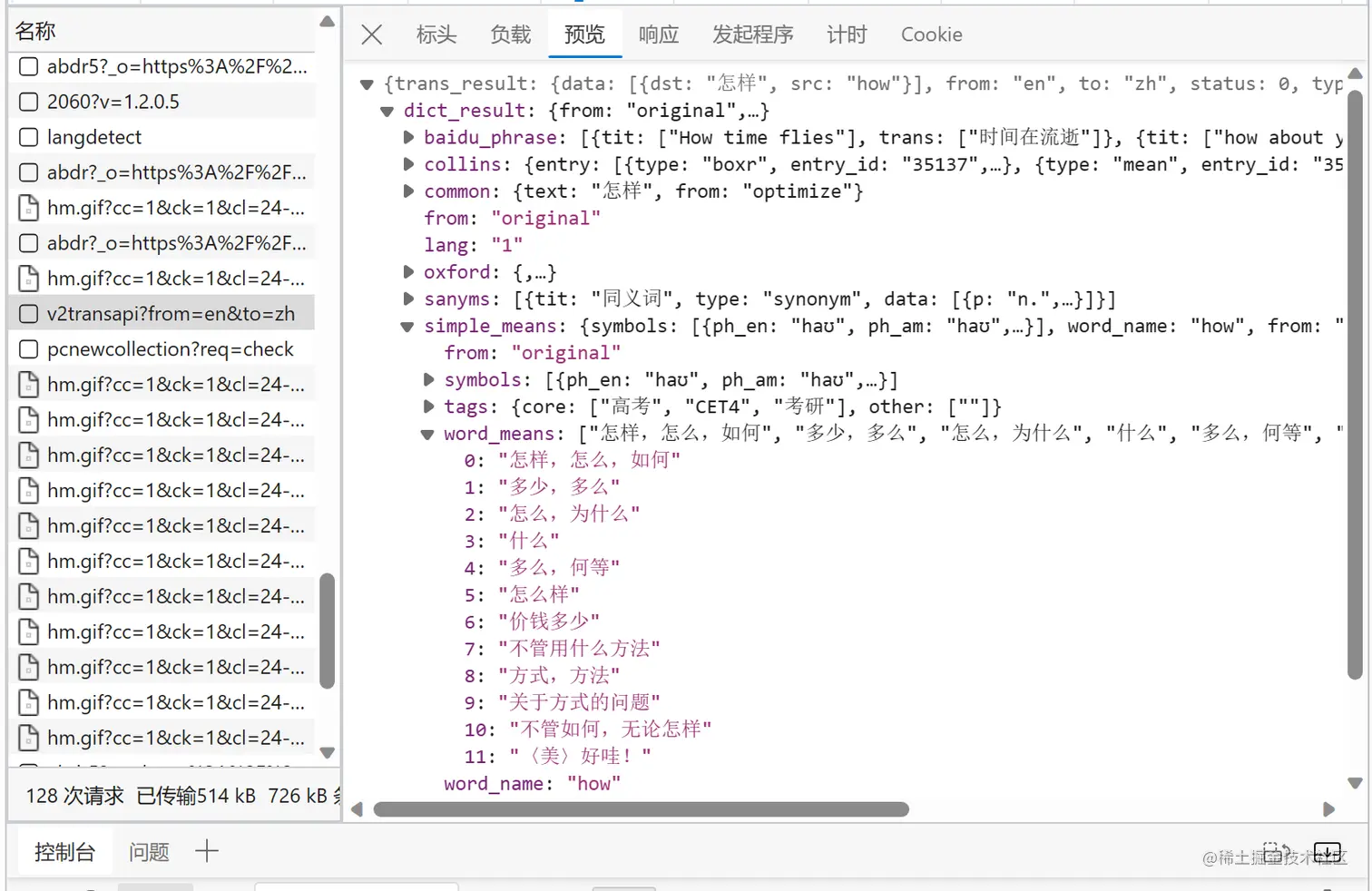Select the pcnewcollection?req=check request

(x=162, y=349)
